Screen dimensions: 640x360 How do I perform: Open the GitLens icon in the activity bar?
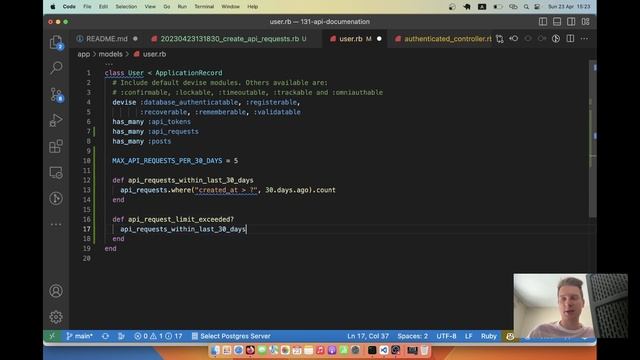[56, 198]
